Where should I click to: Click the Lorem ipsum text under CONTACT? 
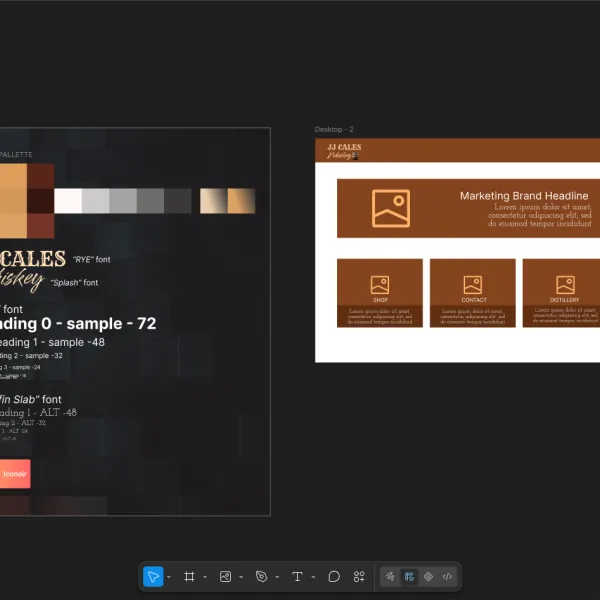[x=473, y=316]
